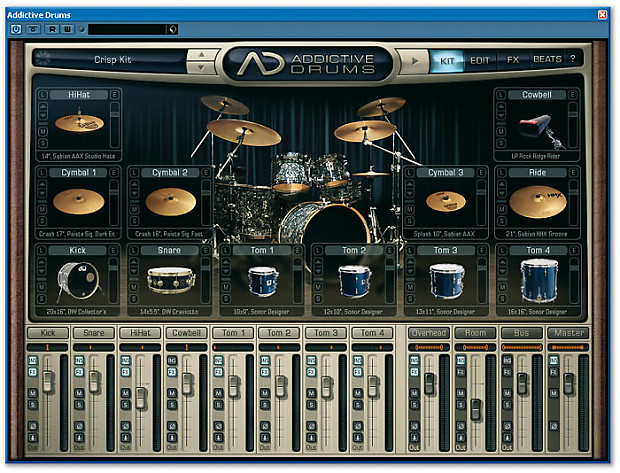Click the Kick channel pan strip
Image resolution: width=620 pixels, height=473 pixels.
pyautogui.click(x=47, y=348)
